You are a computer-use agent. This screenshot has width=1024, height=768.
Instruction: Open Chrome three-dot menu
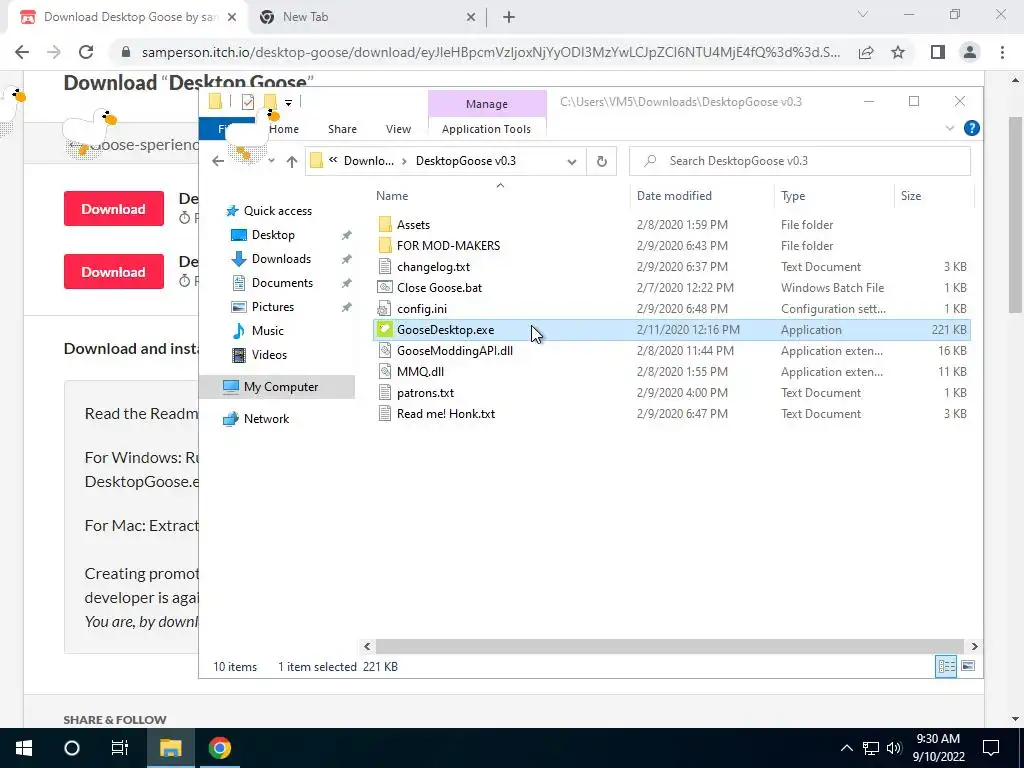coord(1002,52)
